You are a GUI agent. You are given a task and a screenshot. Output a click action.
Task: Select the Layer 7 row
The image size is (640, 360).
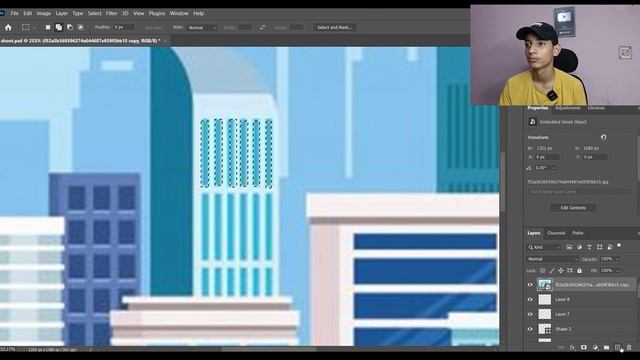click(x=580, y=314)
